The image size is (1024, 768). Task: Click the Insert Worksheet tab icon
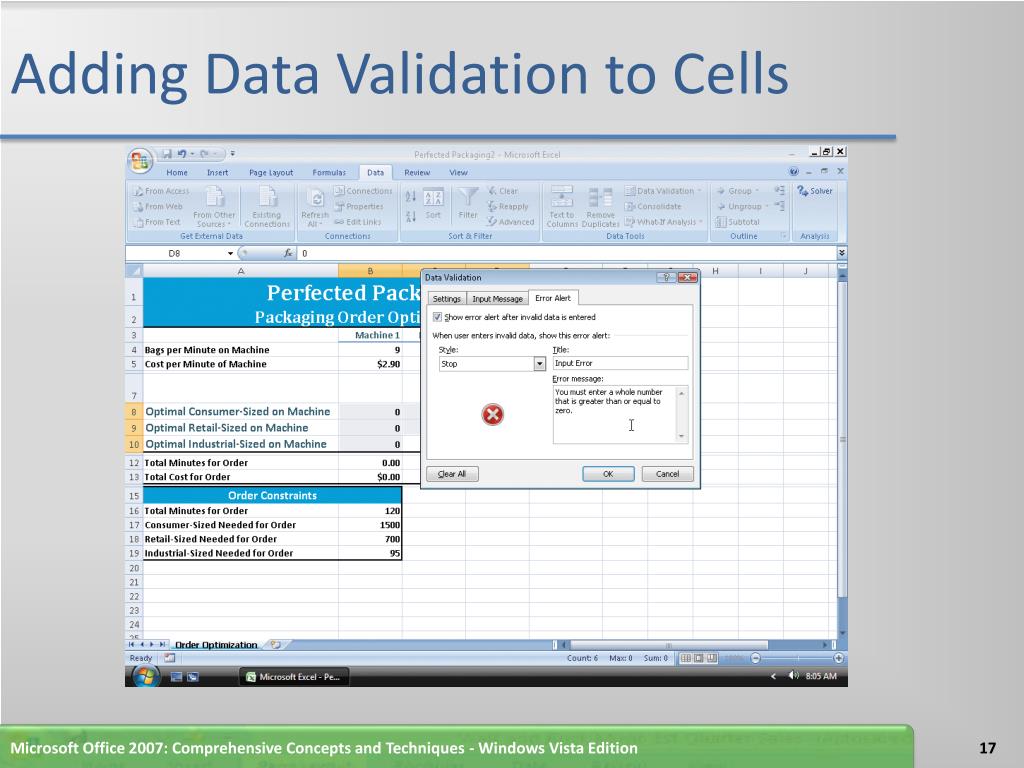pyautogui.click(x=276, y=645)
